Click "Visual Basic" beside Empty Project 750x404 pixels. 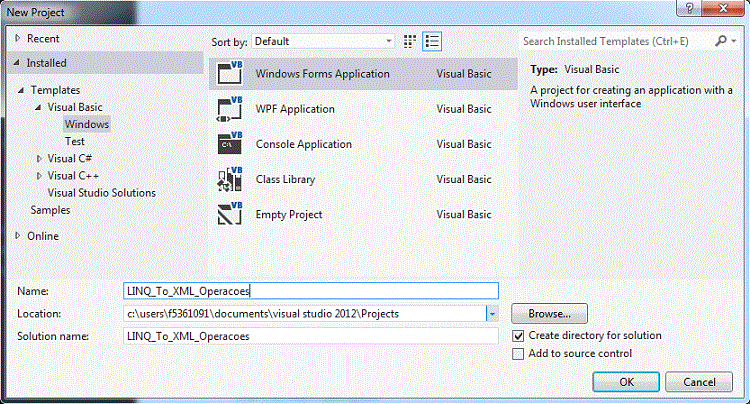[463, 215]
